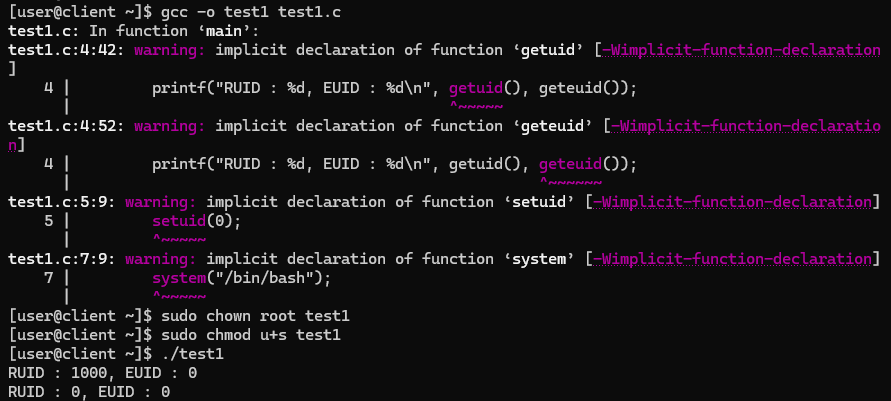Open the -Wimplicit-function-declaration link for geteuid warning
Screen dimensions: 891x401
(746, 126)
